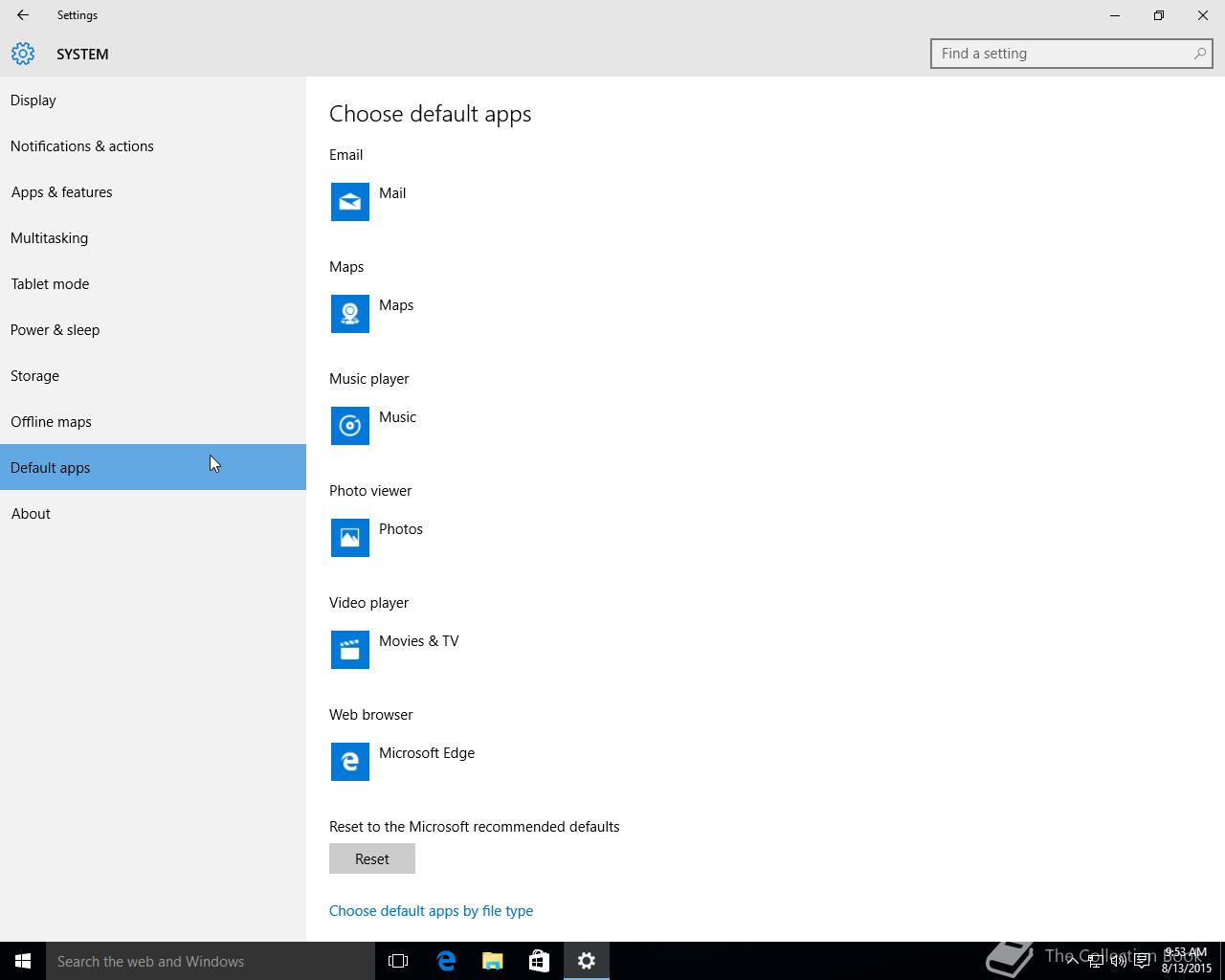Open the Windows Start button
This screenshot has height=980, width=1225.
[23, 961]
